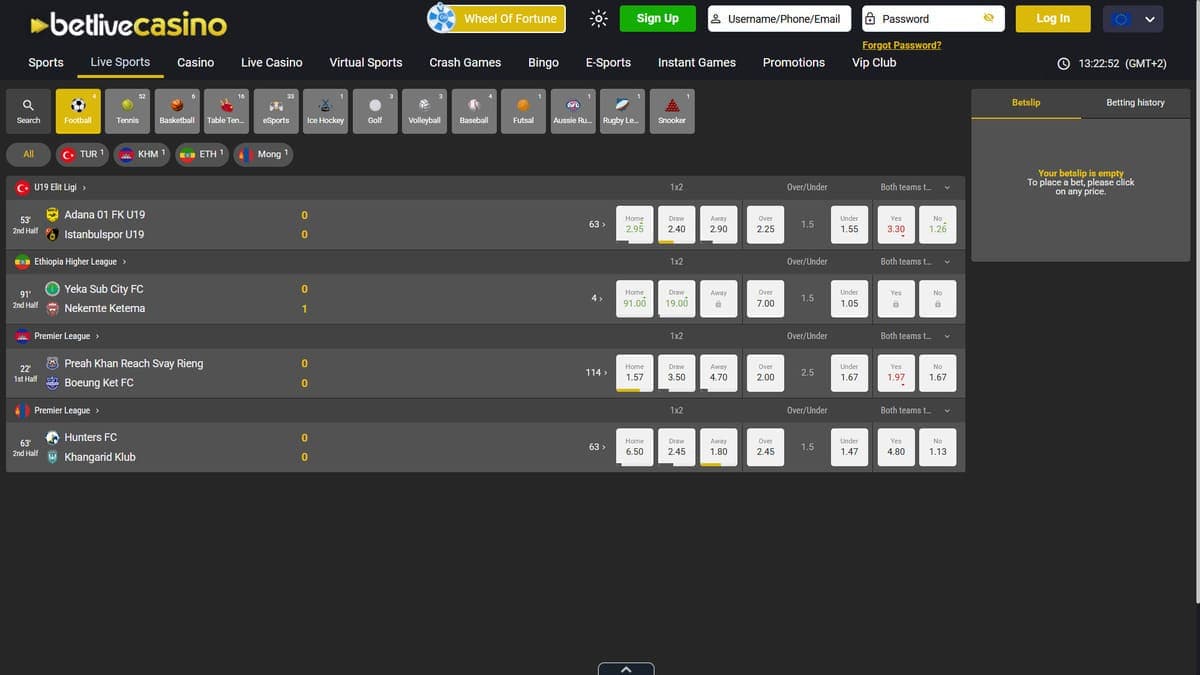The height and width of the screenshot is (675, 1200).
Task: Select the Rugby League sport icon
Action: coord(622,111)
